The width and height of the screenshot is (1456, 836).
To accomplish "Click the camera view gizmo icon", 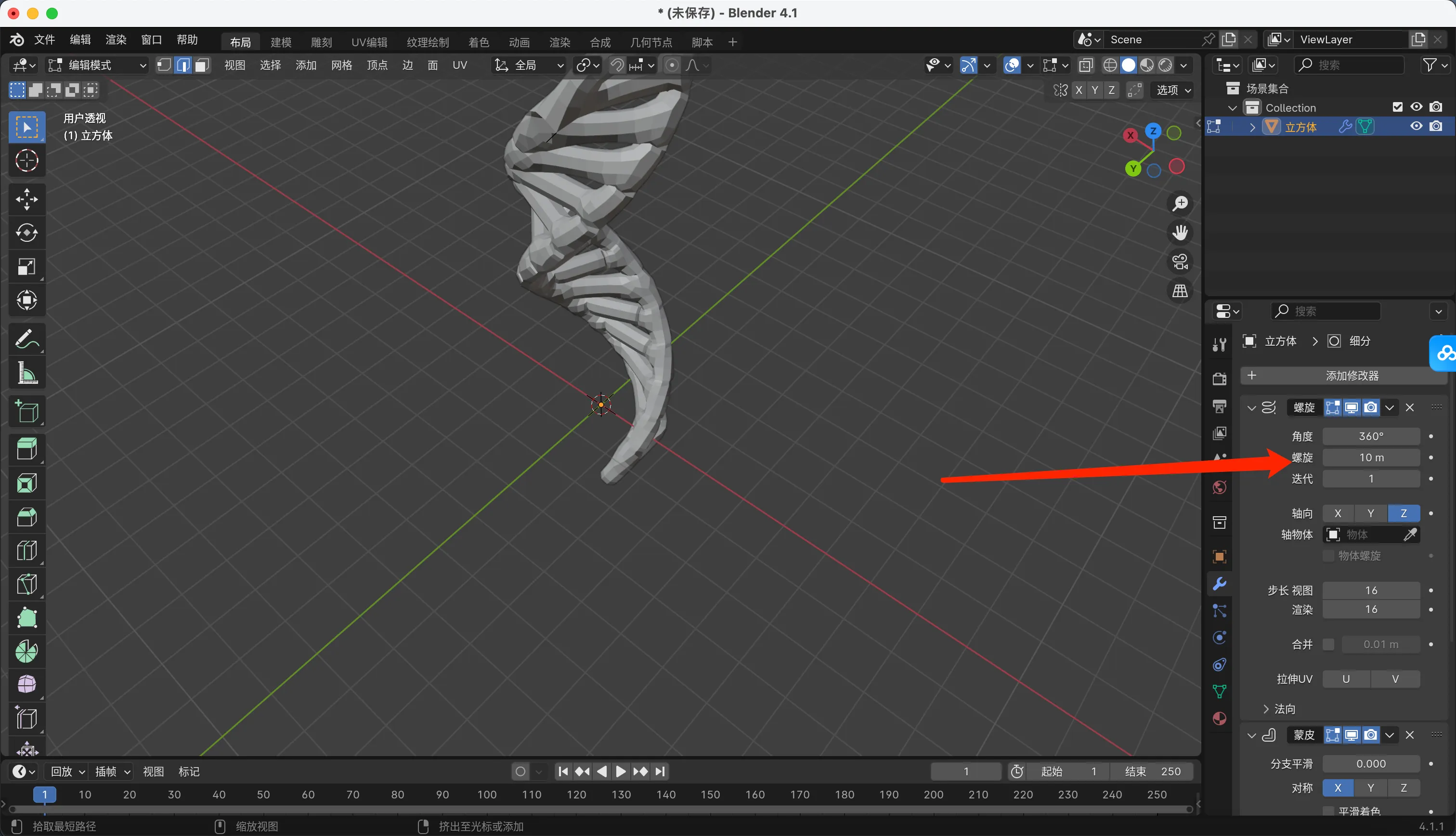I will click(1180, 262).
